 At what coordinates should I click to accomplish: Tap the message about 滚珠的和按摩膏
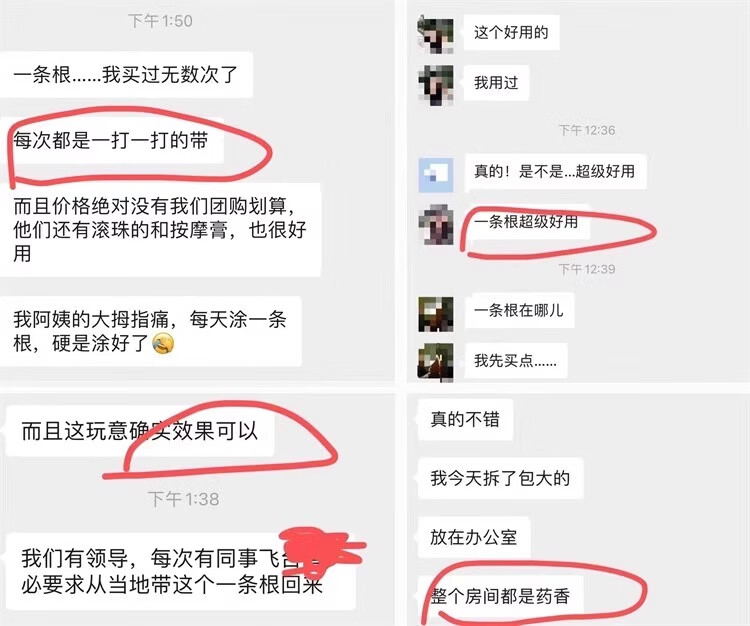pyautogui.click(x=160, y=230)
